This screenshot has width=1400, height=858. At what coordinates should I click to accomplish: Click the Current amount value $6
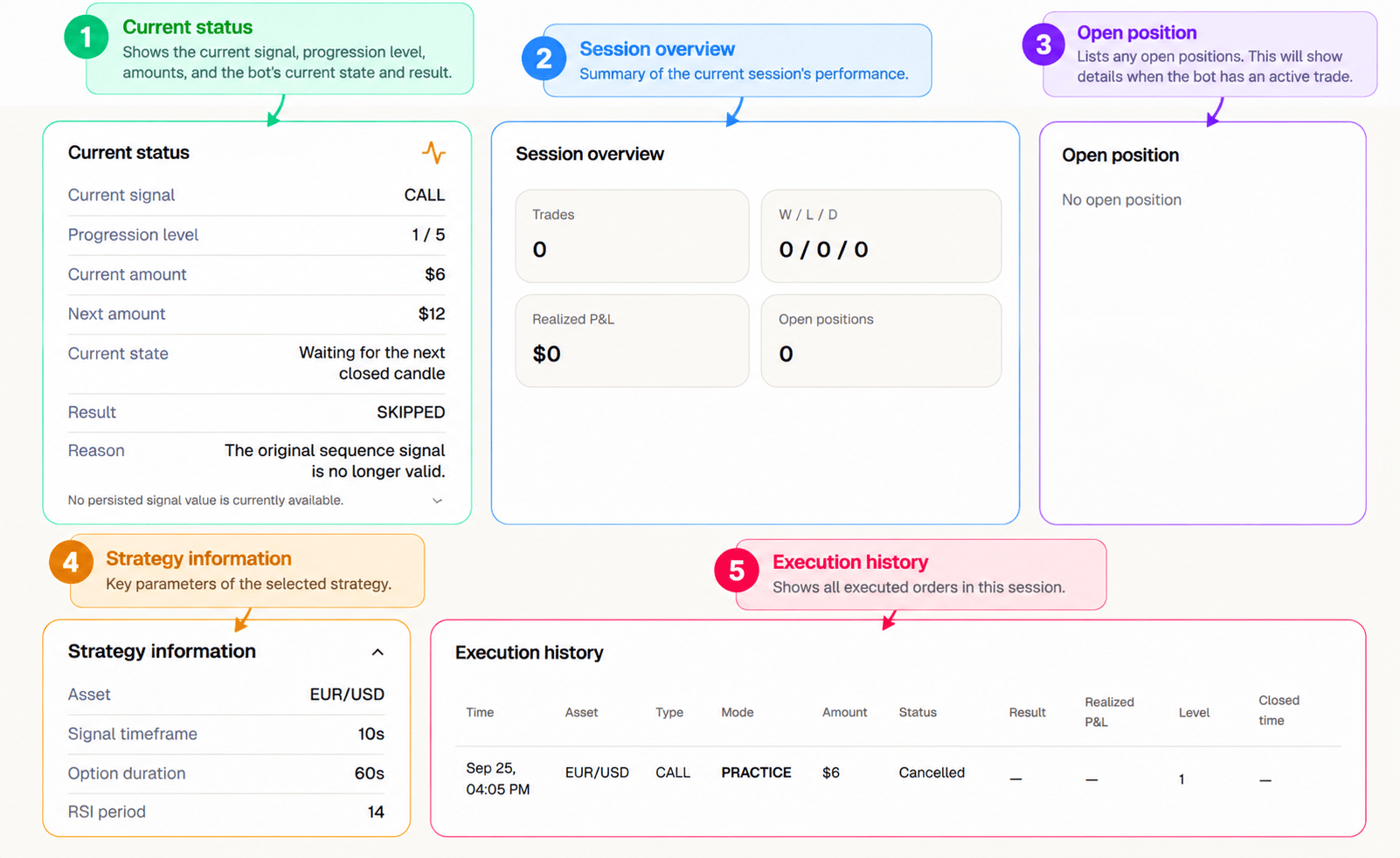(x=435, y=274)
